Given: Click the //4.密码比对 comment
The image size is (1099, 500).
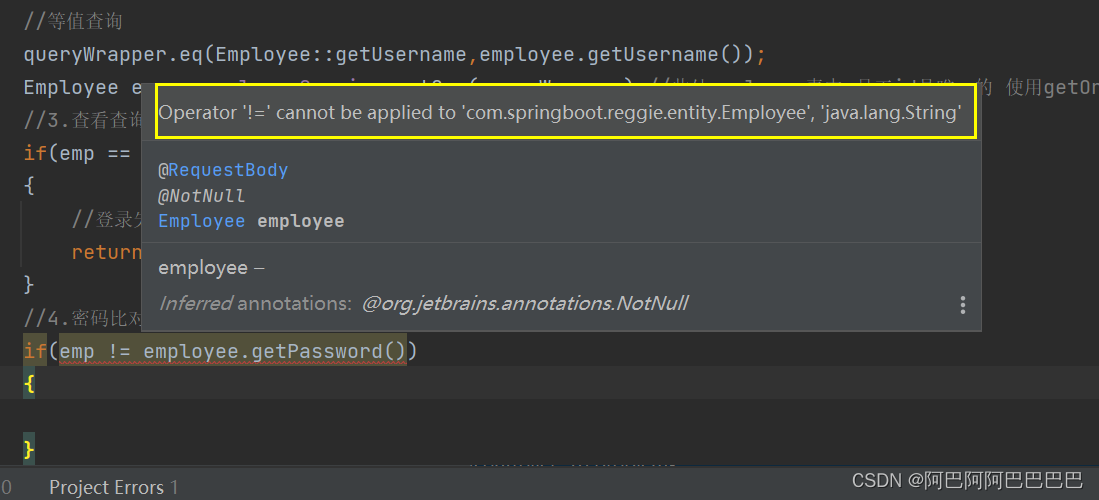Looking at the screenshot, I should coord(83,318).
